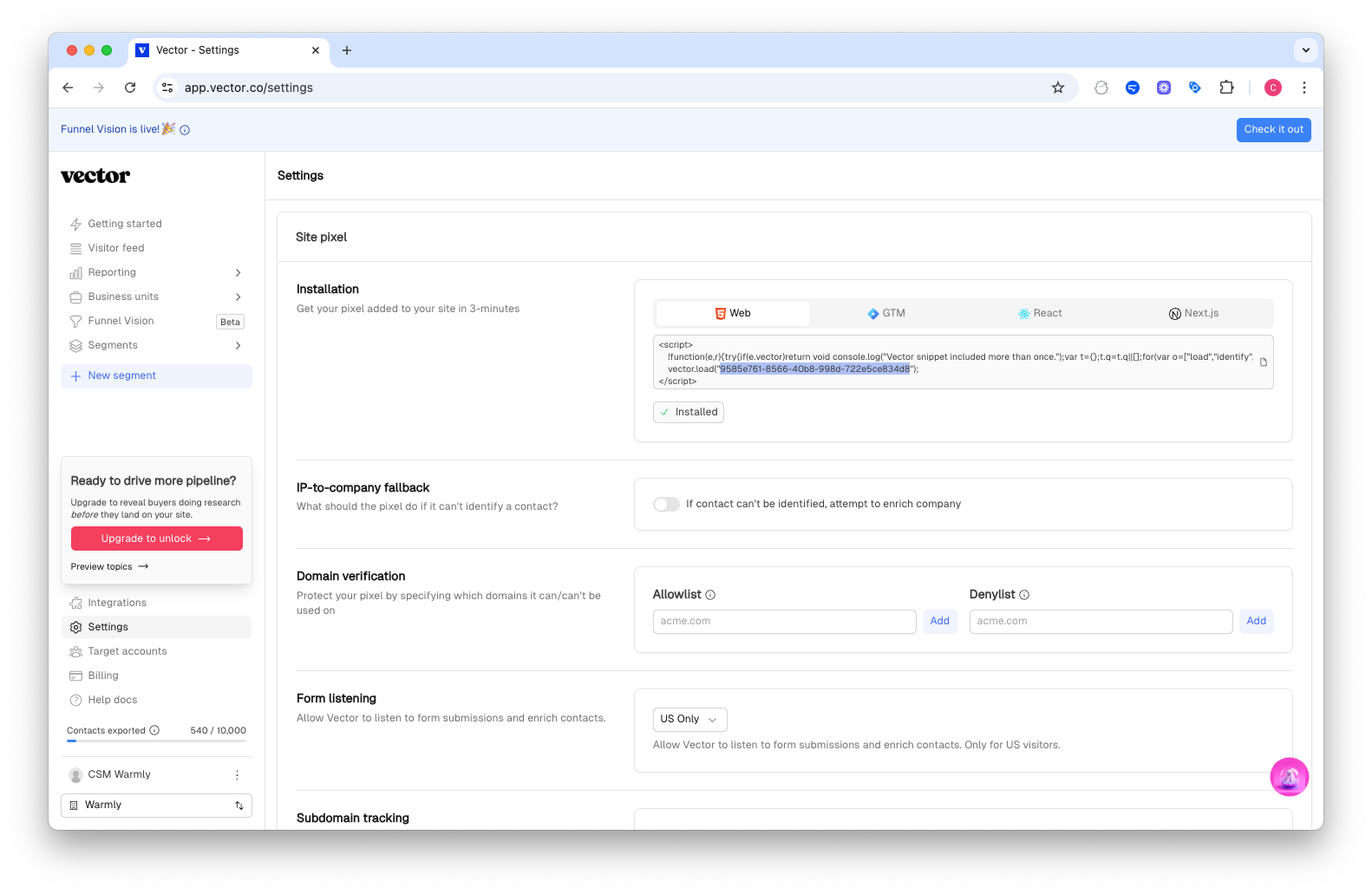View site information icon in address bar
1372x894 pixels.
click(168, 88)
